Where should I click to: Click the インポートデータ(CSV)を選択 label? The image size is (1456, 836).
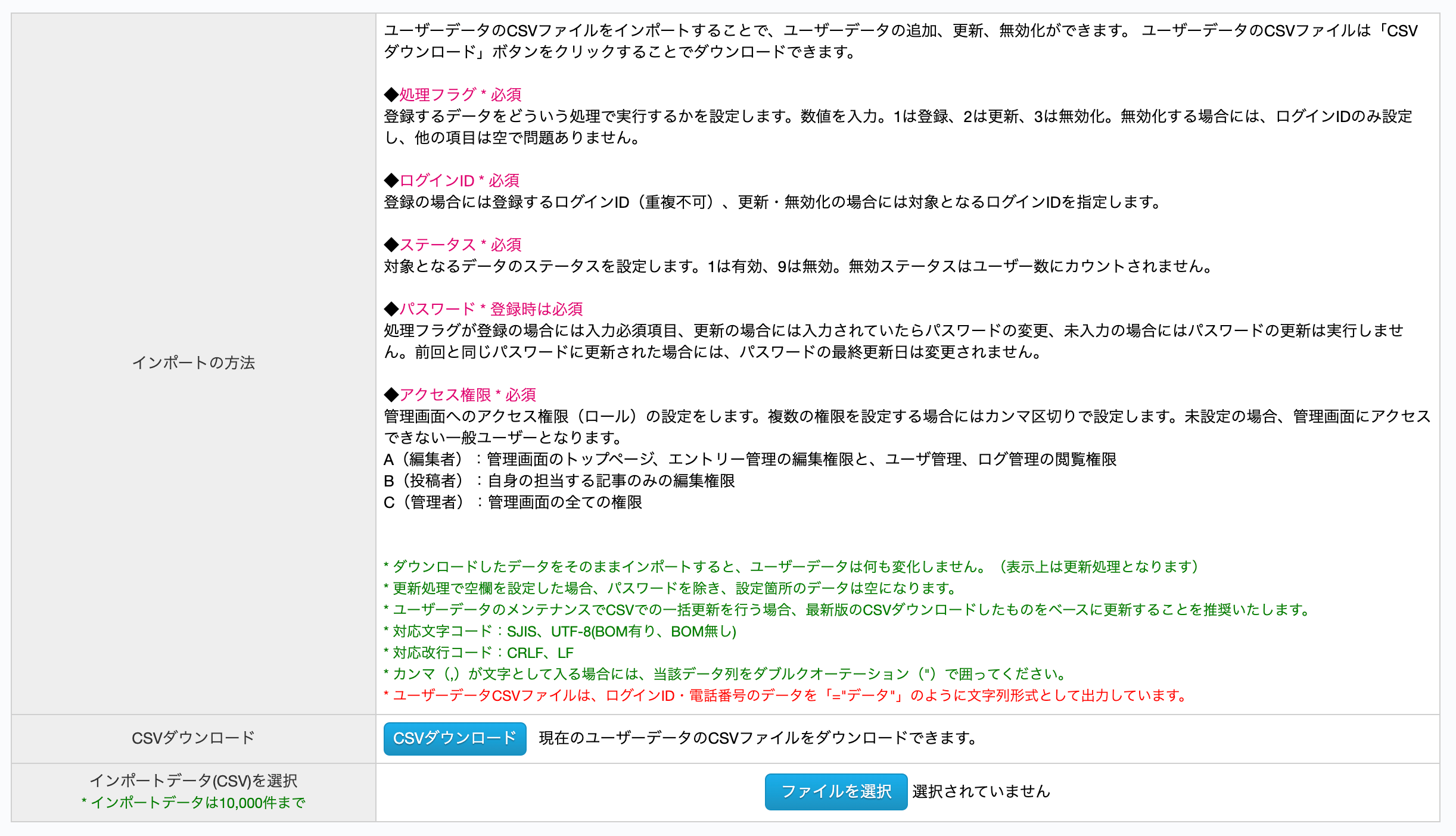pyautogui.click(x=194, y=781)
